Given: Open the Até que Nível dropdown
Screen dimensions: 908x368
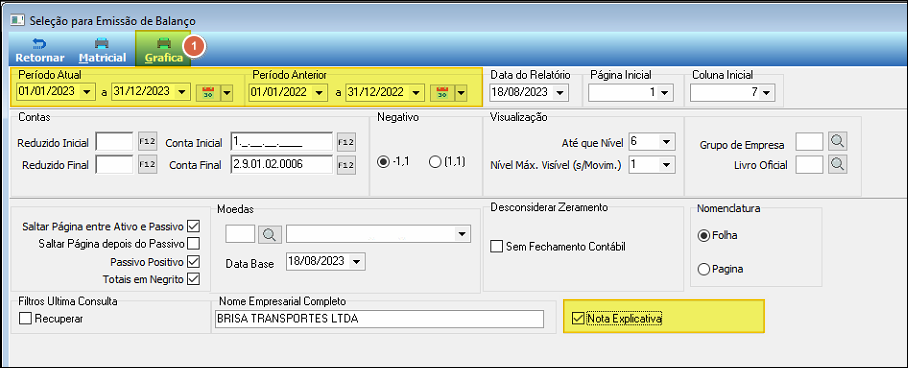Looking at the screenshot, I should coord(668,141).
